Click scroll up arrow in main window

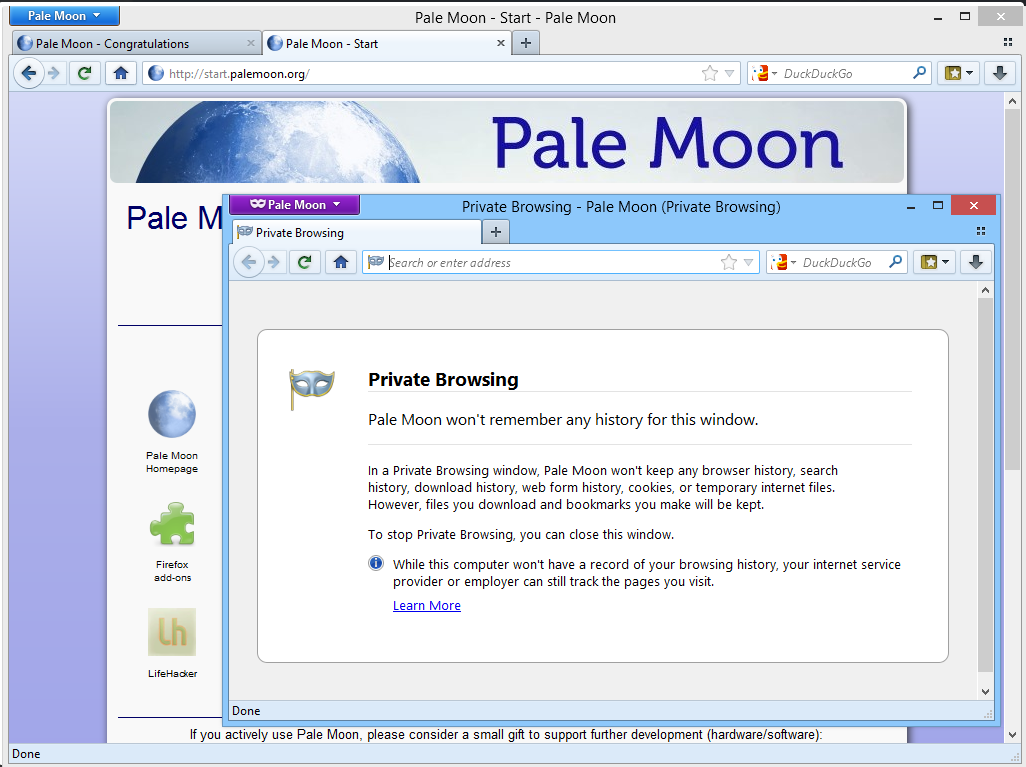pos(1012,101)
